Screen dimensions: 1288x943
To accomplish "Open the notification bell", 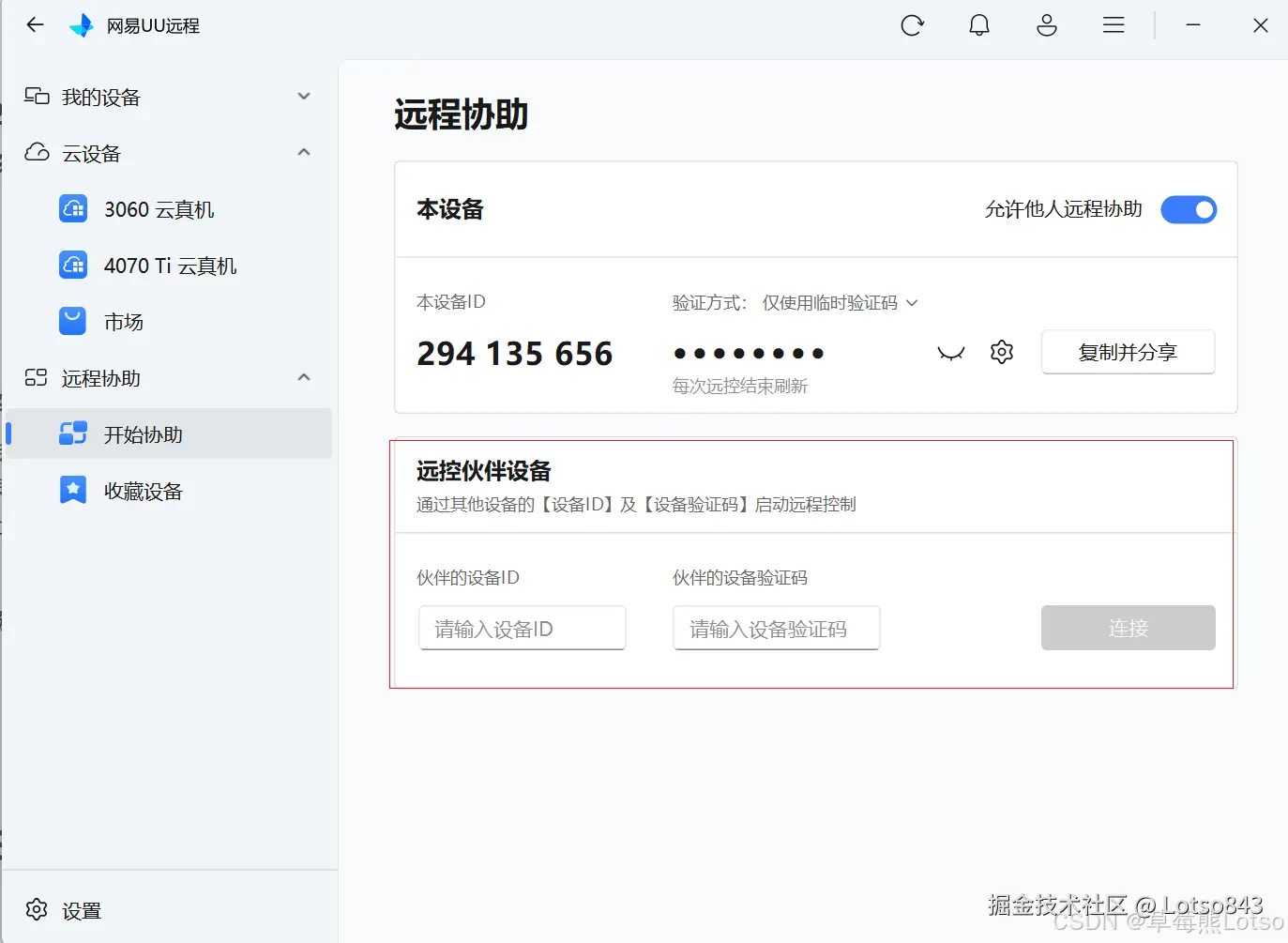I will (979, 25).
